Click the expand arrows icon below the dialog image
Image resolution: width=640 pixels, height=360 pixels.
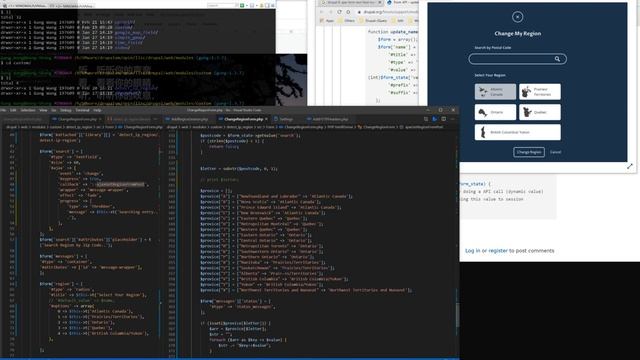(630, 166)
